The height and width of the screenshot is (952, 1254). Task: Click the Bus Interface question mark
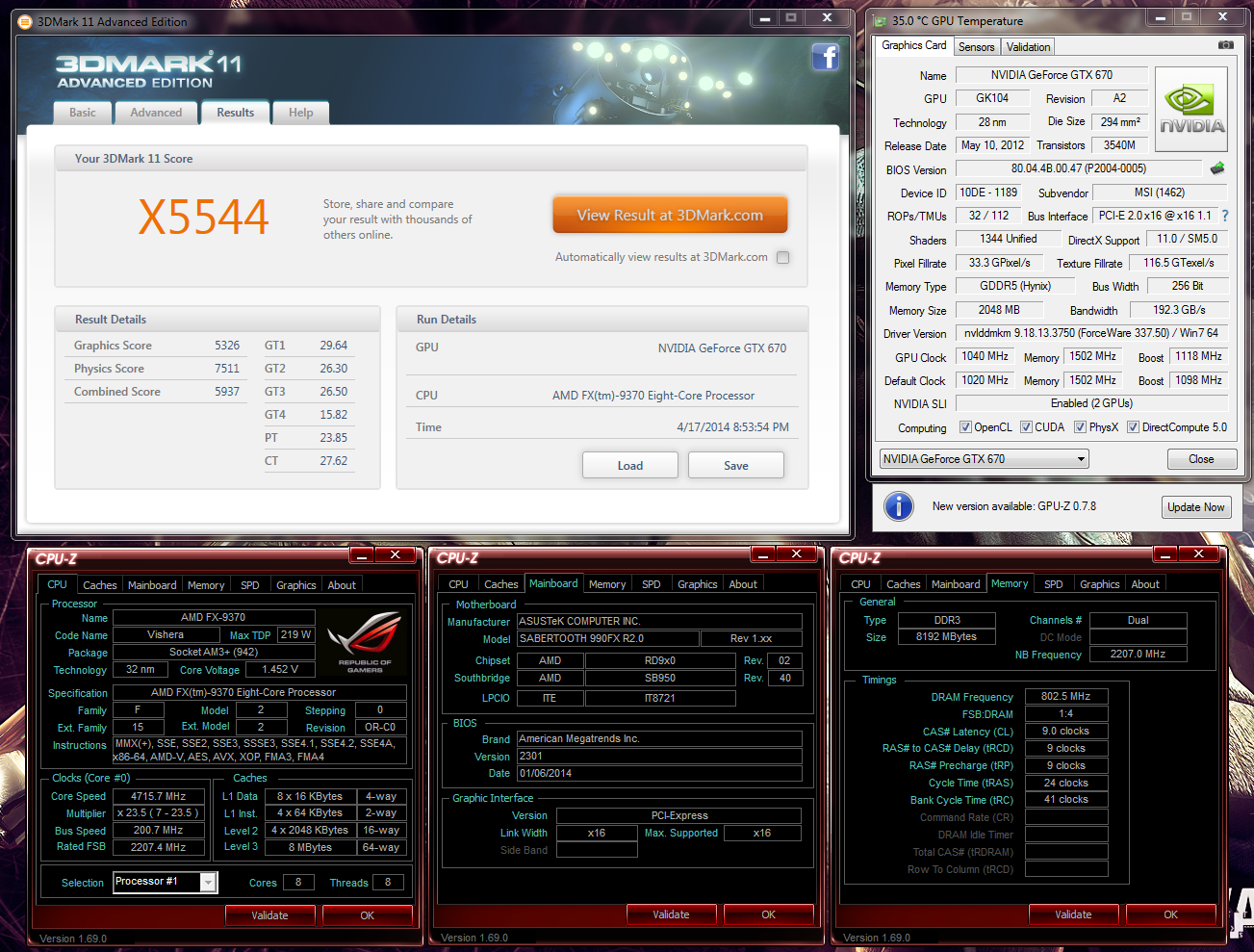tap(1225, 216)
